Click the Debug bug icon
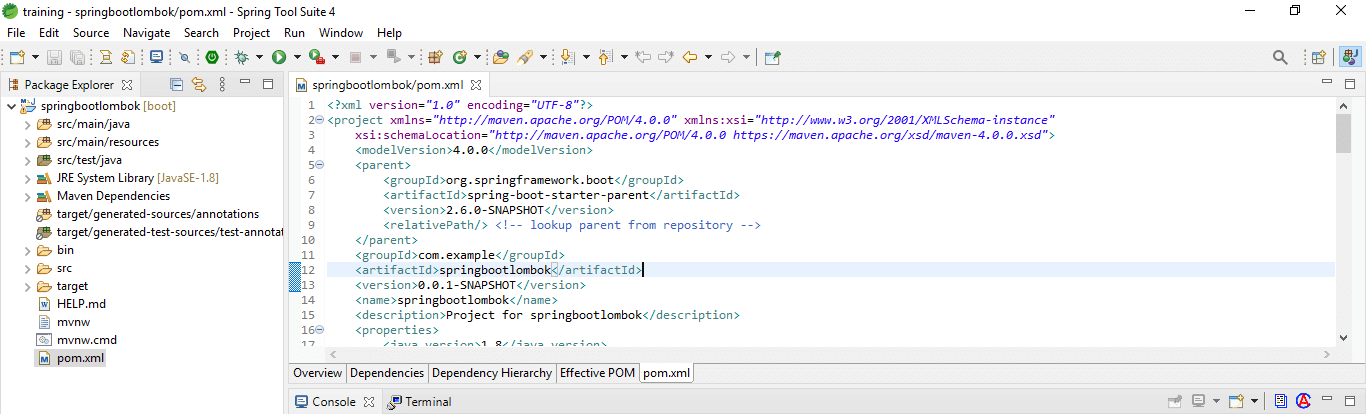Image resolution: width=1366 pixels, height=414 pixels. tap(242, 58)
